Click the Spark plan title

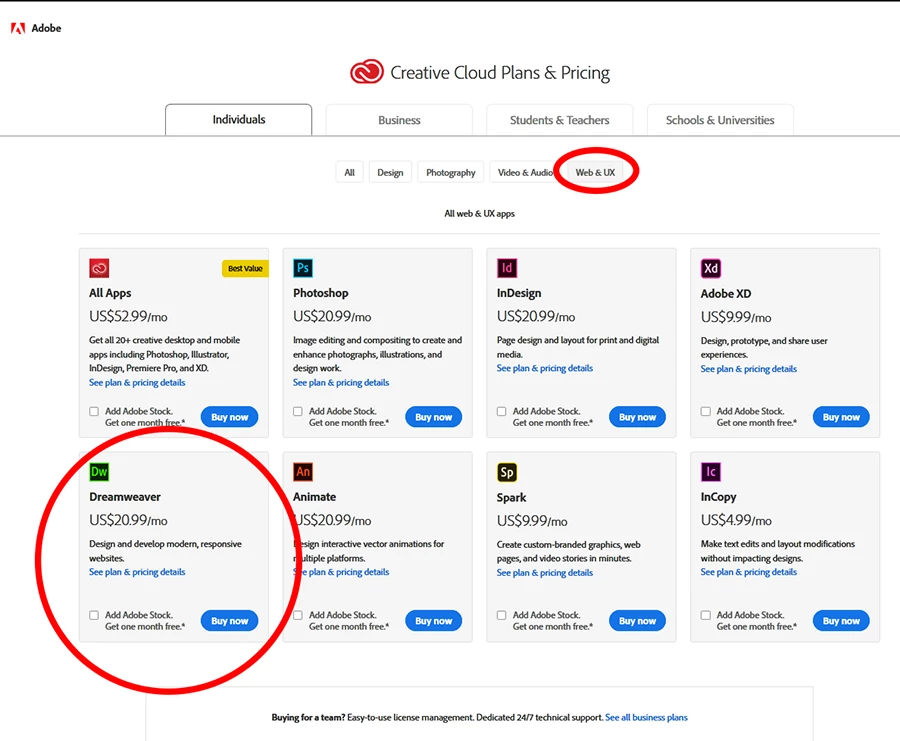[x=511, y=497]
